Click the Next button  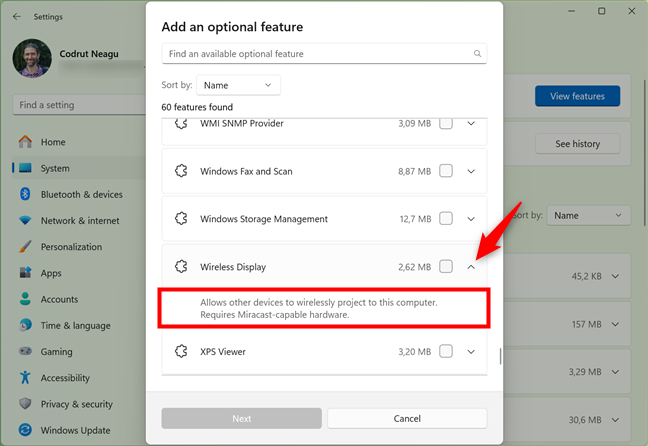241,418
